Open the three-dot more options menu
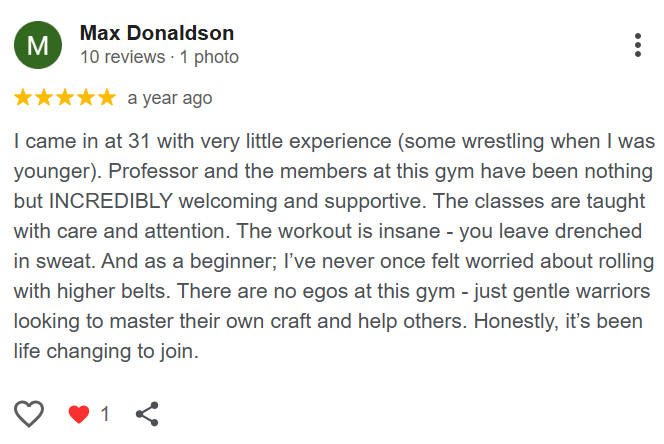This screenshot has height=444, width=664. [637, 45]
